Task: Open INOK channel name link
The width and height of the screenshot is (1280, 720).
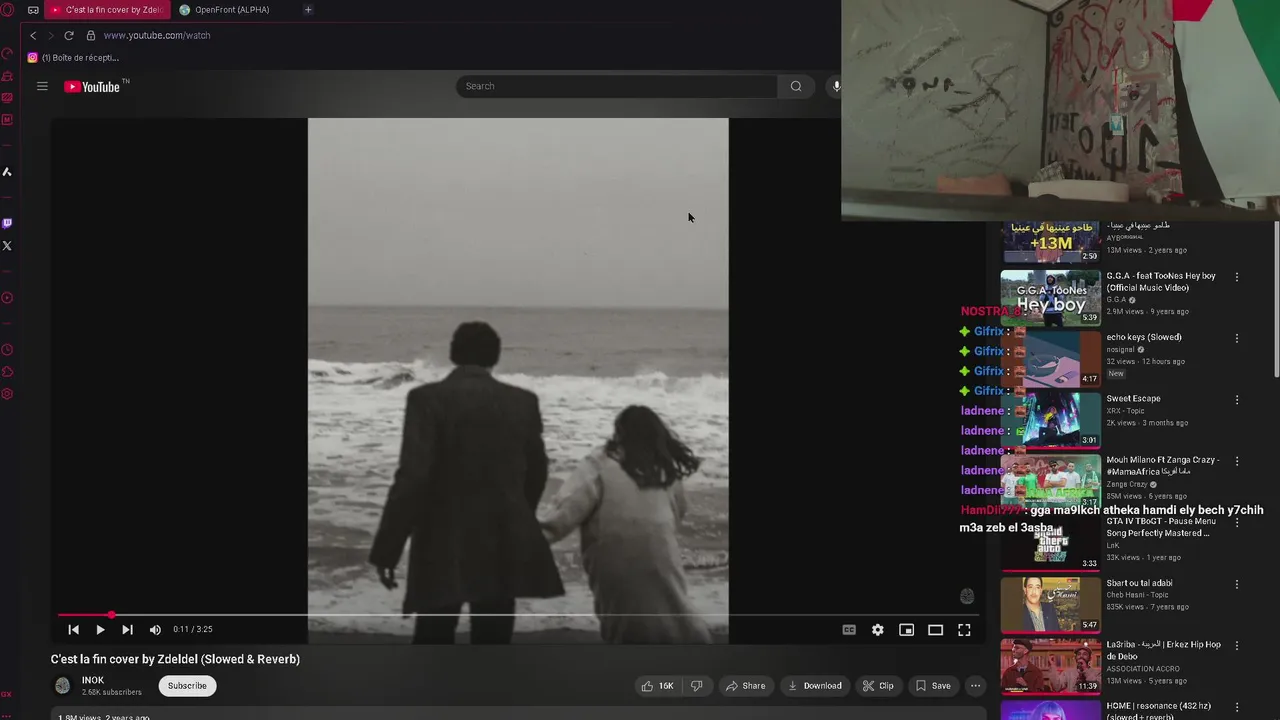Action: tap(93, 680)
